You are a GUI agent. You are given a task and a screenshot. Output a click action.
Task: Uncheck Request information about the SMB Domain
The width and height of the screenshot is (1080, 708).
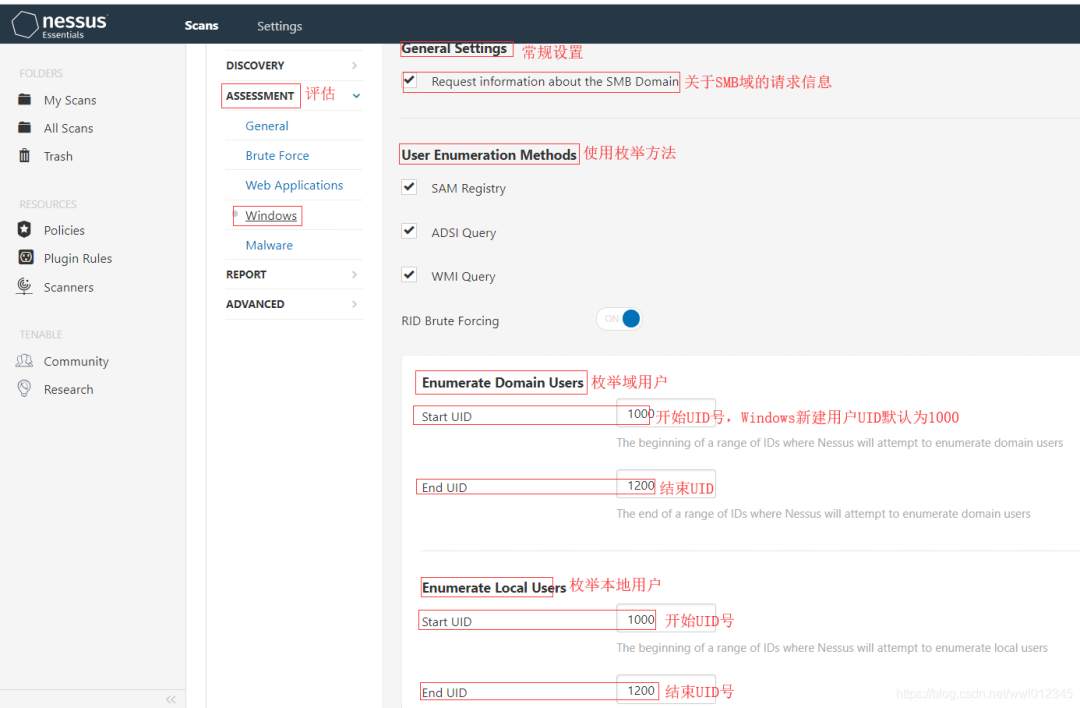click(x=409, y=81)
